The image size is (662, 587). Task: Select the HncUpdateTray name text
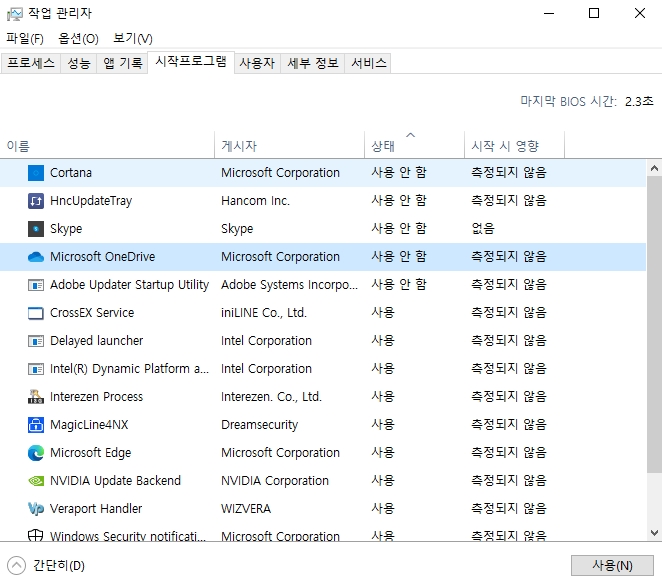click(91, 201)
